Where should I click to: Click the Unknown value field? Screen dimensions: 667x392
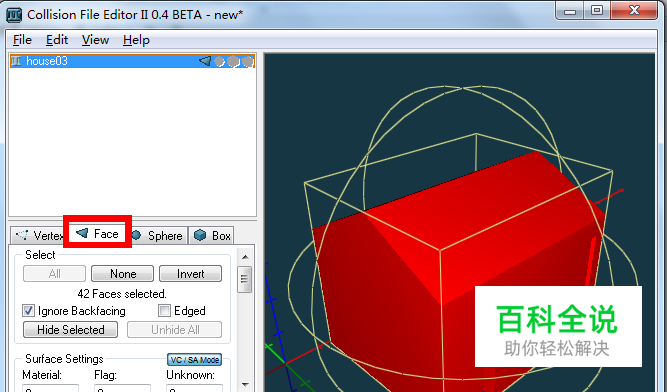pos(194,388)
